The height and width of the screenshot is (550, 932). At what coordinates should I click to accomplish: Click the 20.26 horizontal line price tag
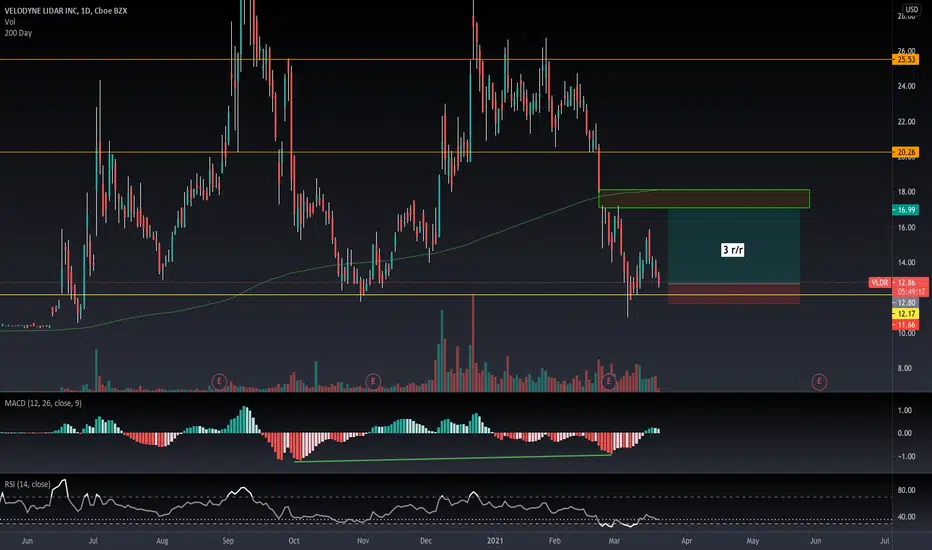point(906,152)
